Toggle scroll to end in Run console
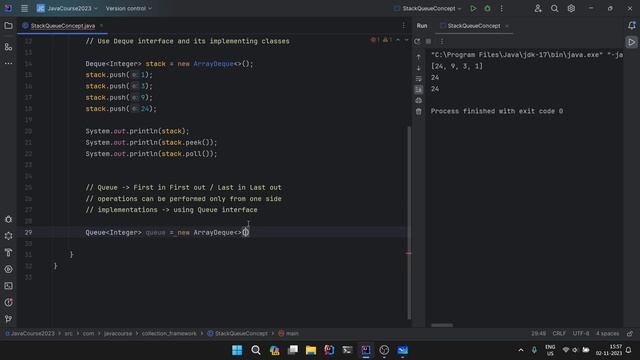The height and width of the screenshot is (360, 640). click(418, 89)
